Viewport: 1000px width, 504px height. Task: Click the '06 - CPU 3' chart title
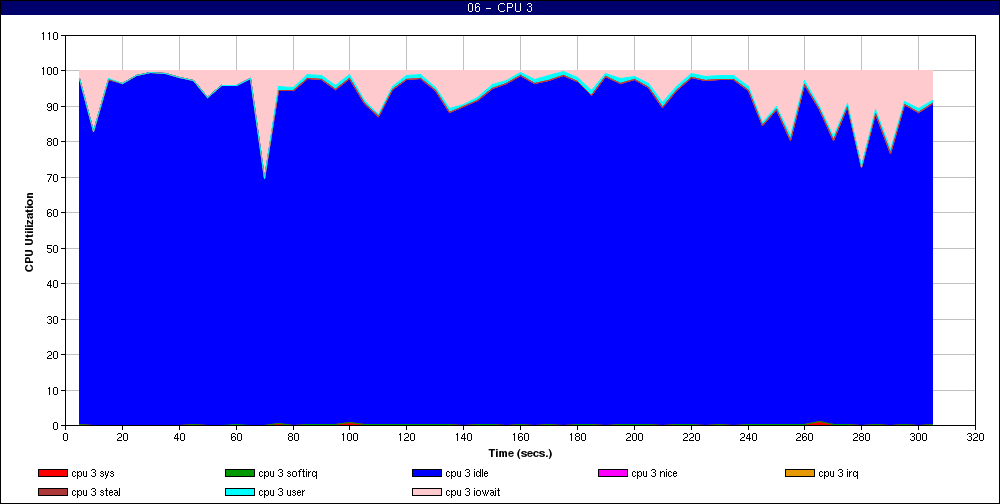(500, 8)
